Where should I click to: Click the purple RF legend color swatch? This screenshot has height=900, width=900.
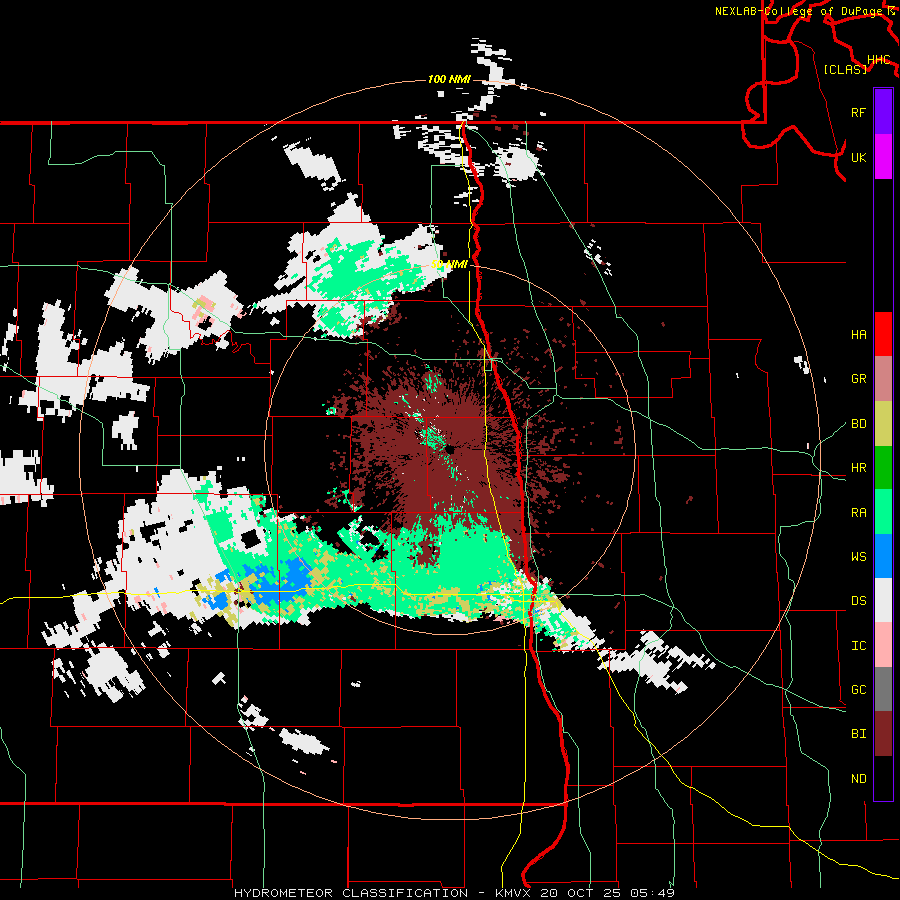[883, 112]
